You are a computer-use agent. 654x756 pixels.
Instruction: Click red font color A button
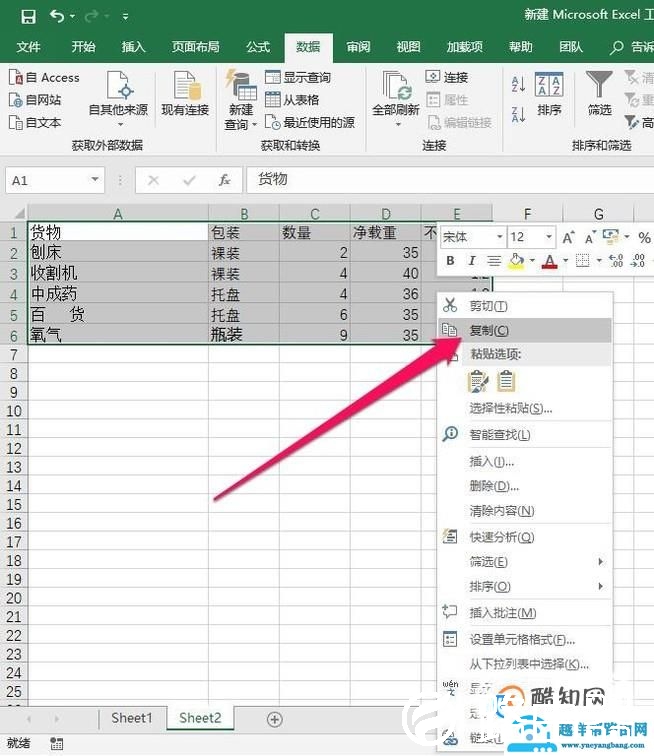[x=550, y=261]
